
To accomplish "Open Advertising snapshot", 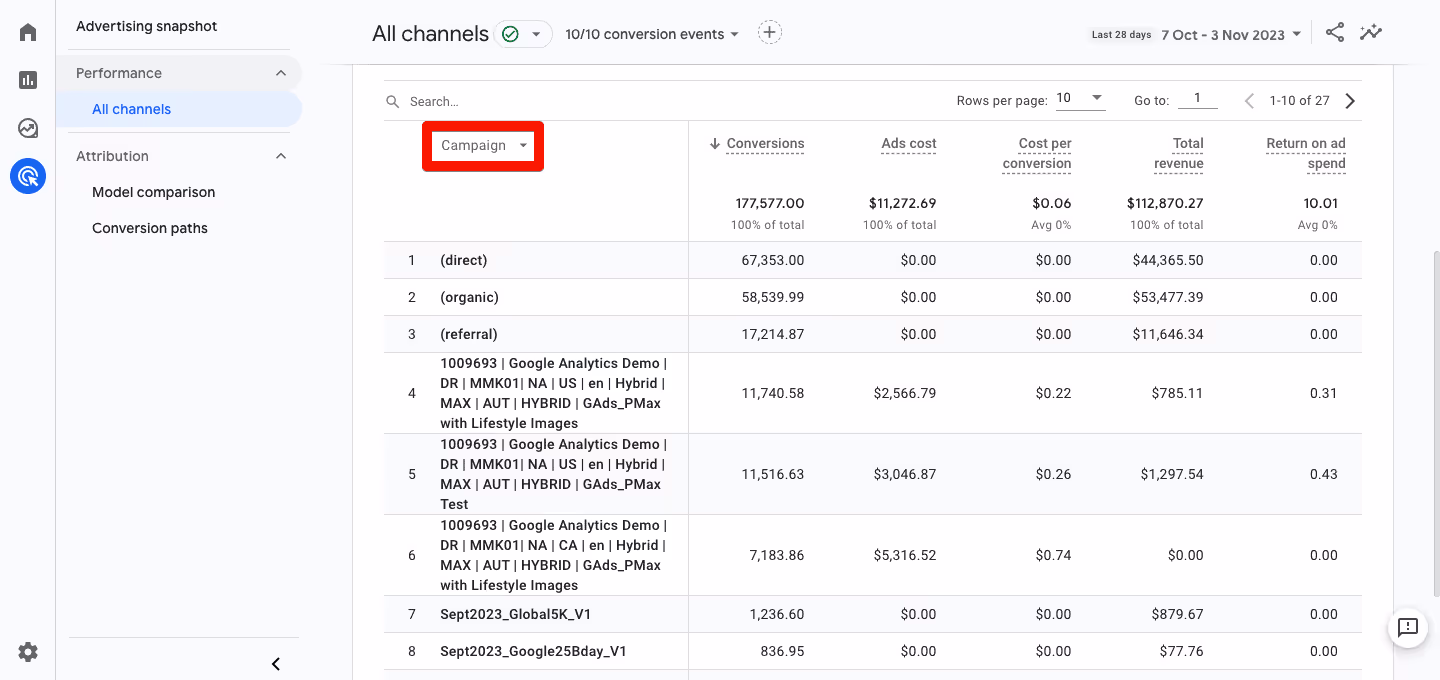I will tap(146, 26).
